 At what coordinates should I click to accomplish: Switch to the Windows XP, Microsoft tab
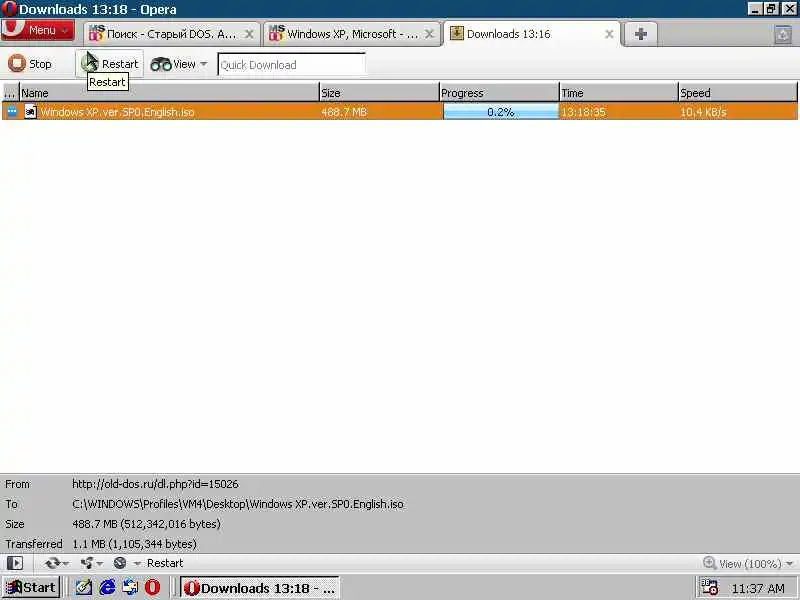[352, 34]
